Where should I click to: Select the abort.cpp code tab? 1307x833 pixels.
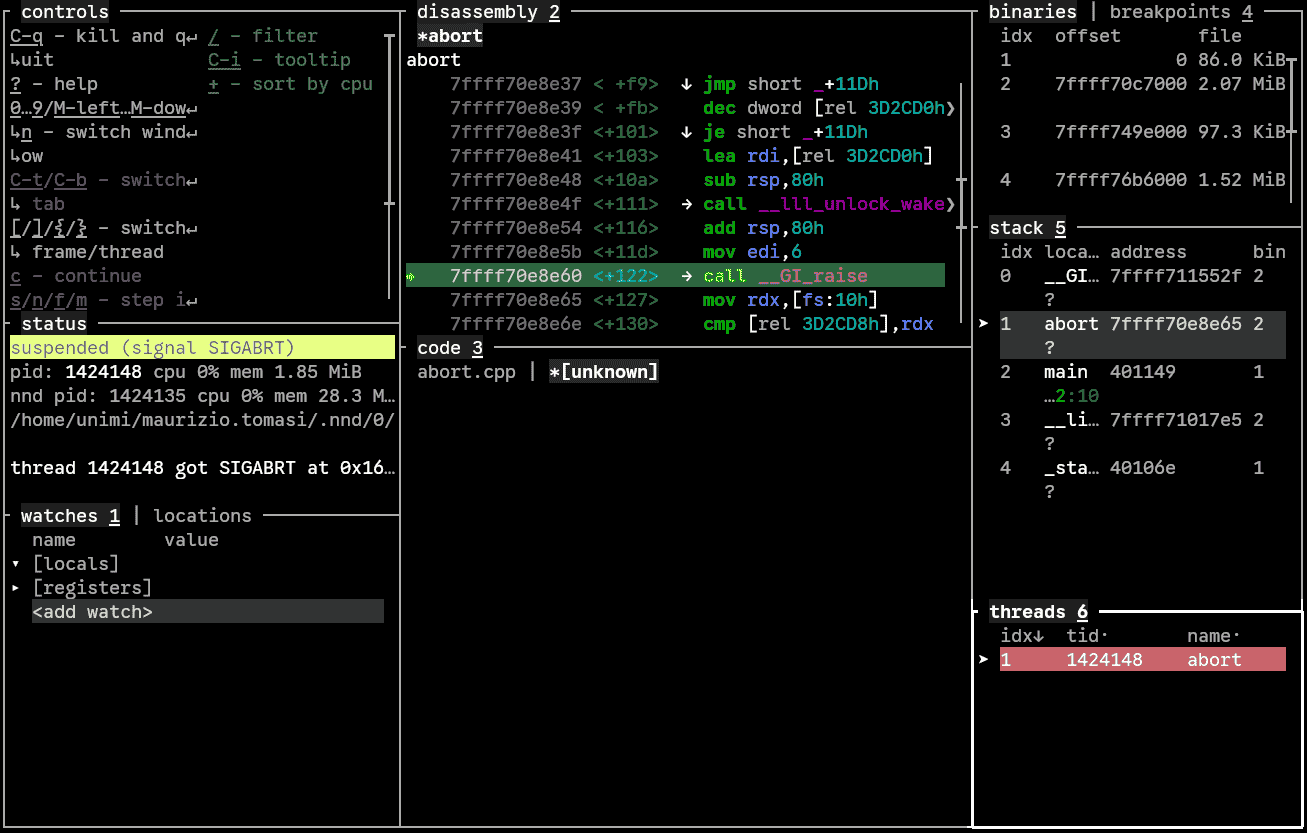(466, 372)
